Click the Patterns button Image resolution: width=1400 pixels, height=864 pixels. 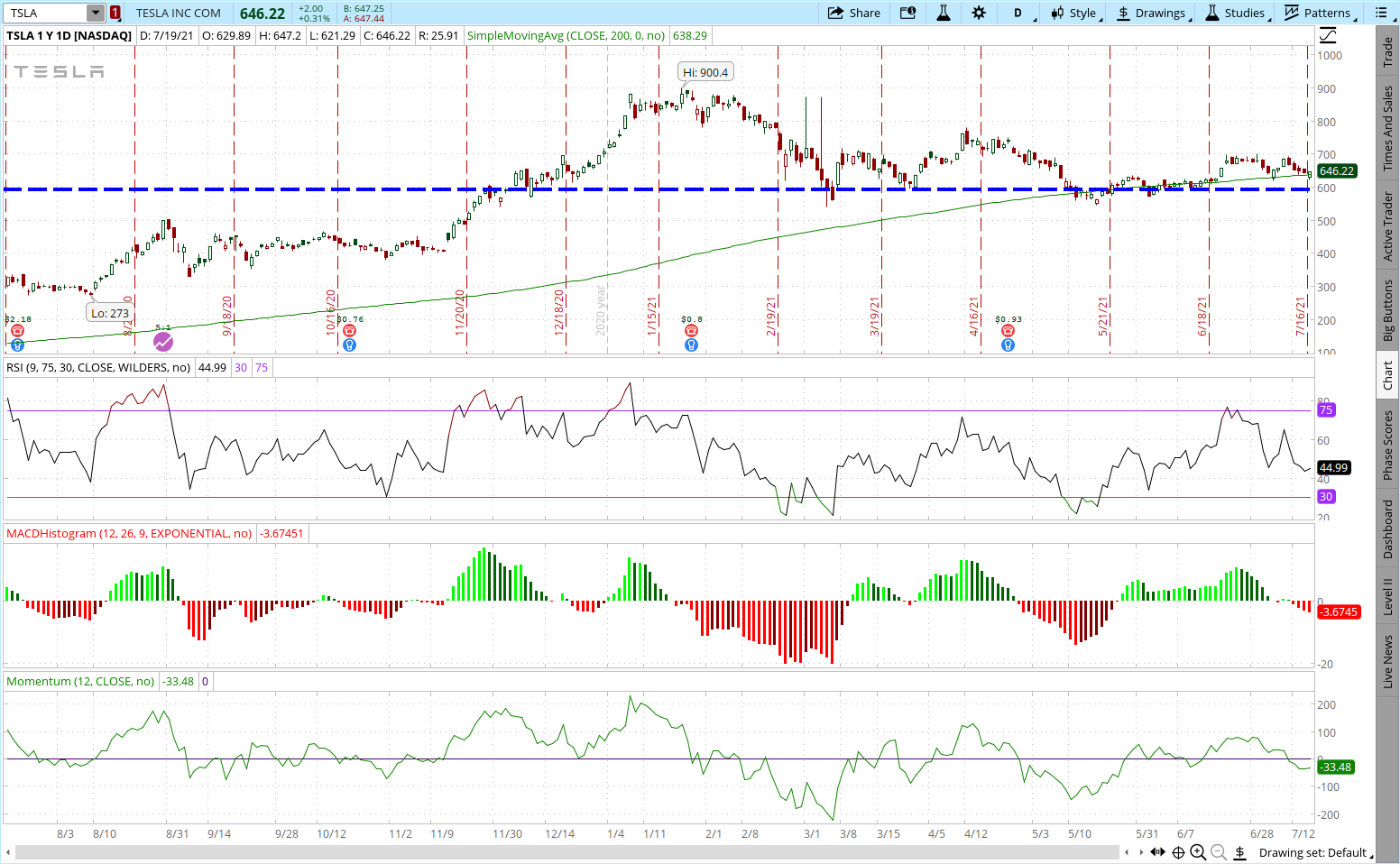click(x=1317, y=13)
